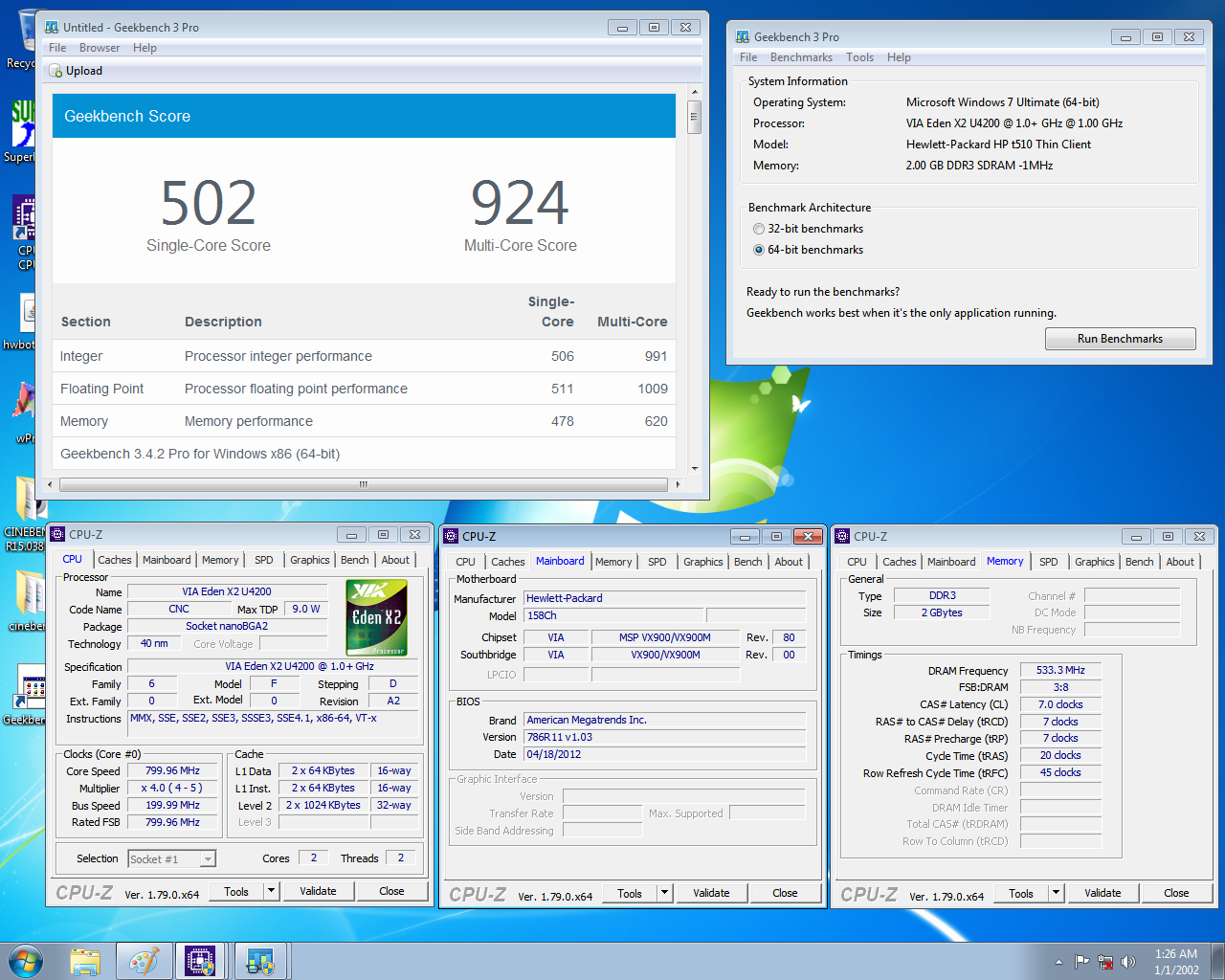Open the Action Center flag icon
1225x980 pixels.
pos(1081,962)
